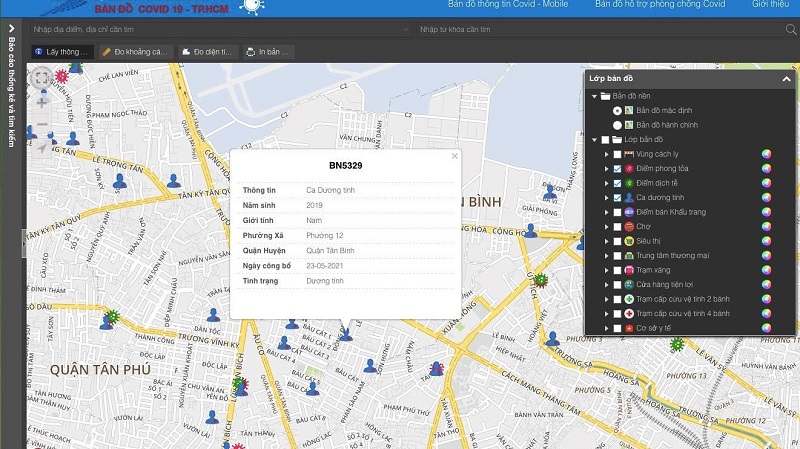Expand the 'Chợ' layer tree arrow
The image size is (800, 449).
pos(606,227)
